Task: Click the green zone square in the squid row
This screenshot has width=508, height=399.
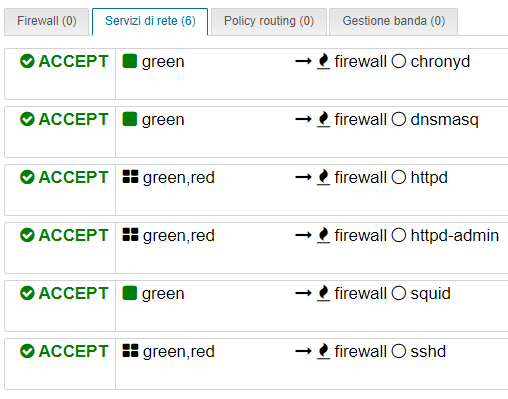Action: (130, 293)
